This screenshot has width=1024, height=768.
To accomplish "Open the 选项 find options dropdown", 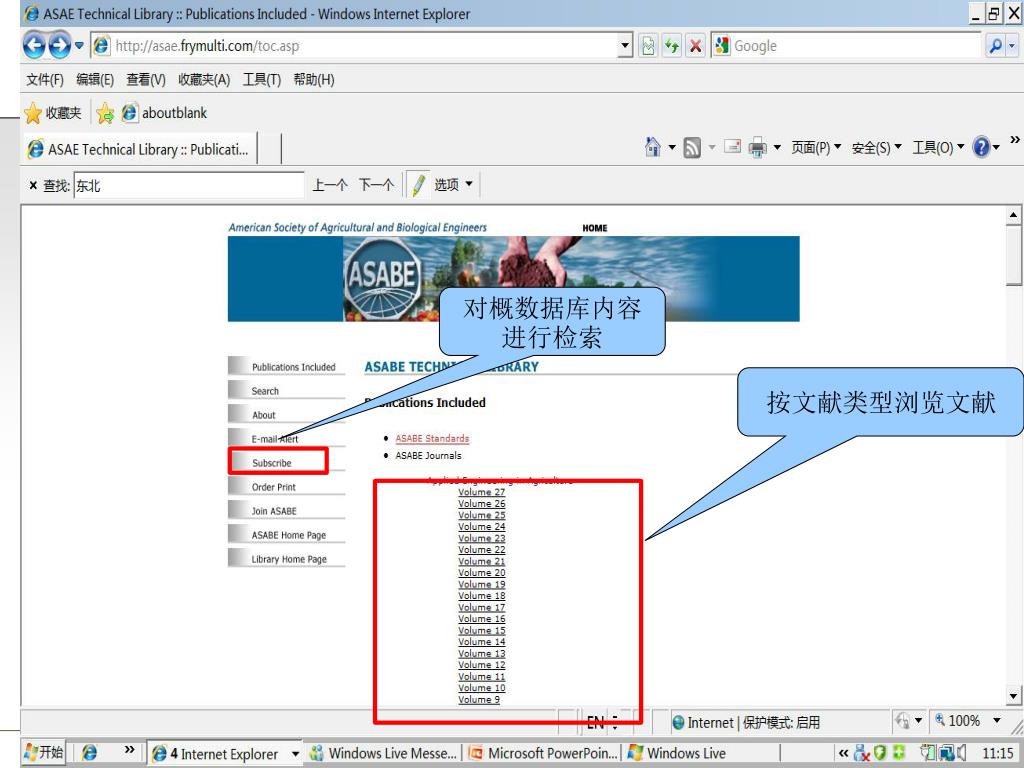I will [453, 185].
